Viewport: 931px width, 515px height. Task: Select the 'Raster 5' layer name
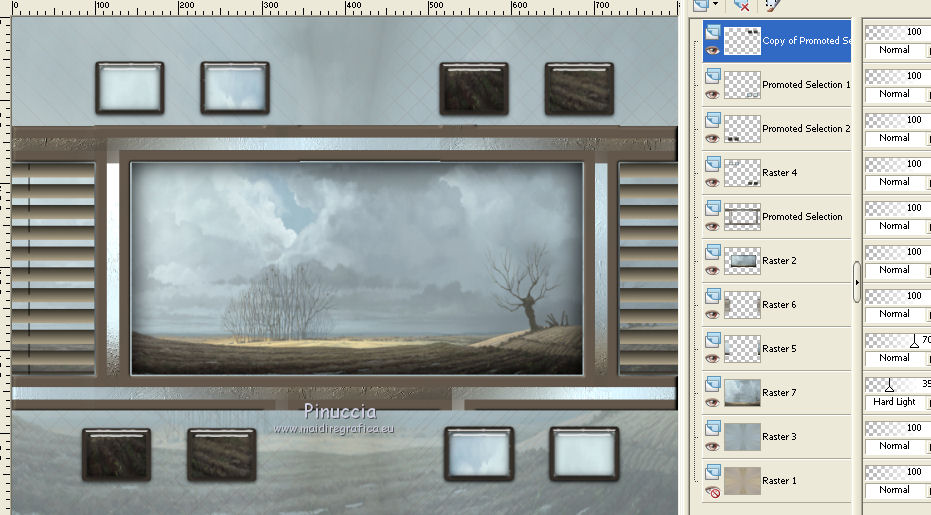coord(780,348)
